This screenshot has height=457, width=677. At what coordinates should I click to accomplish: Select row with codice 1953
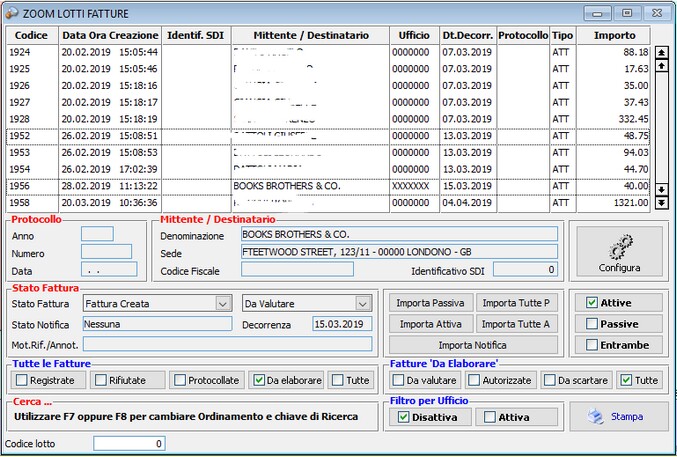click(328, 152)
